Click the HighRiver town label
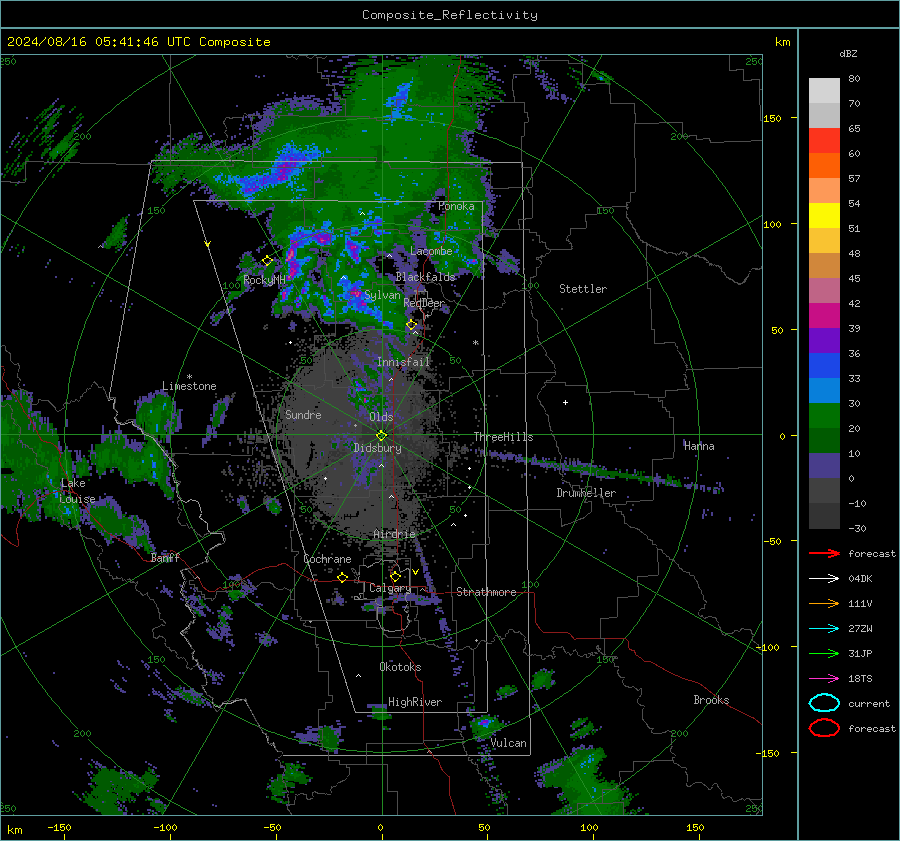This screenshot has height=841, width=900. pyautogui.click(x=415, y=702)
